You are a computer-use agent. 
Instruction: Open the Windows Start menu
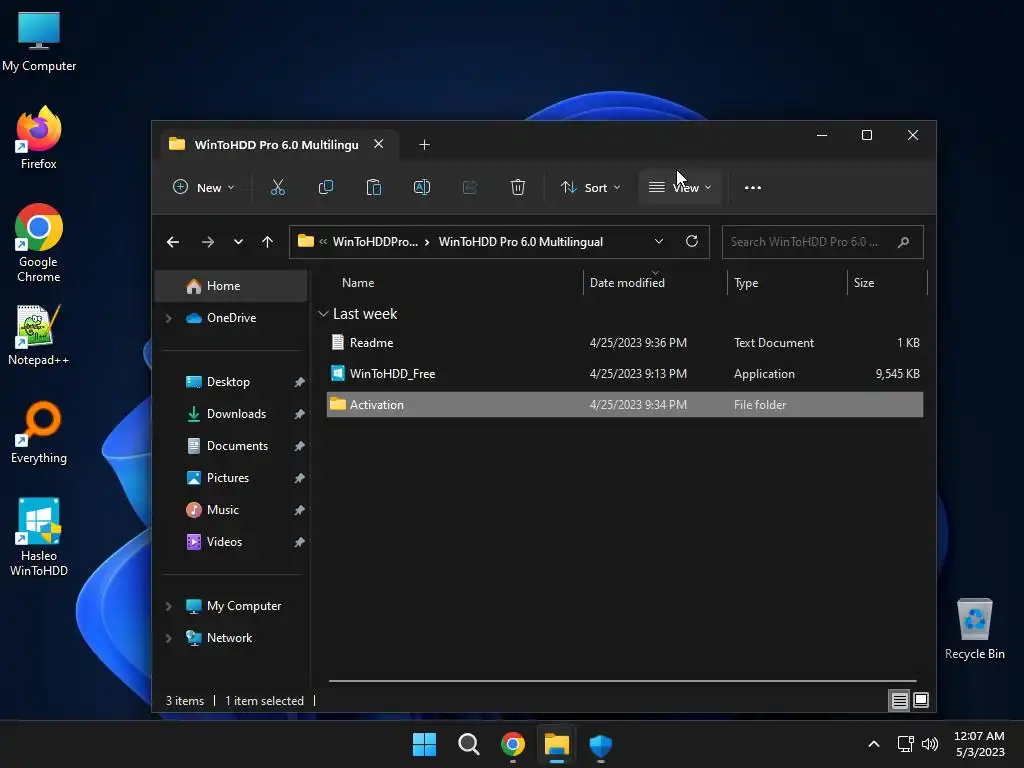[x=424, y=744]
